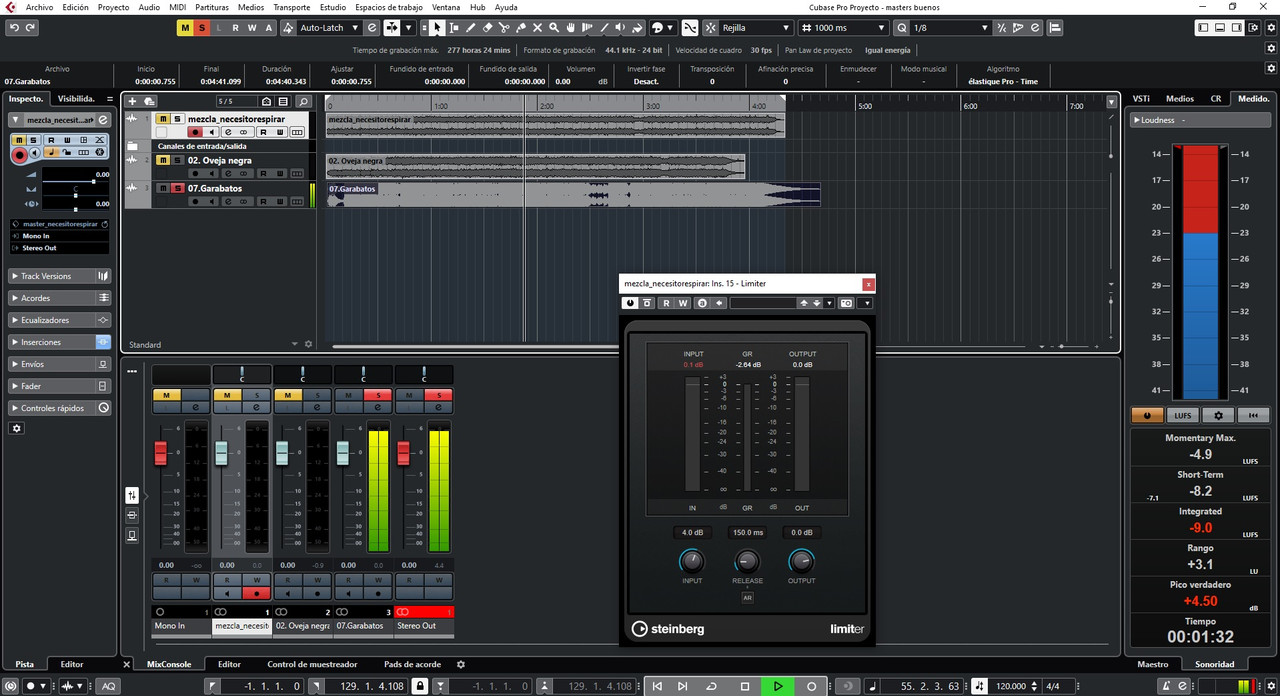The height and width of the screenshot is (696, 1280).
Task: Toggle Limiter bypass button
Action: [x=647, y=303]
